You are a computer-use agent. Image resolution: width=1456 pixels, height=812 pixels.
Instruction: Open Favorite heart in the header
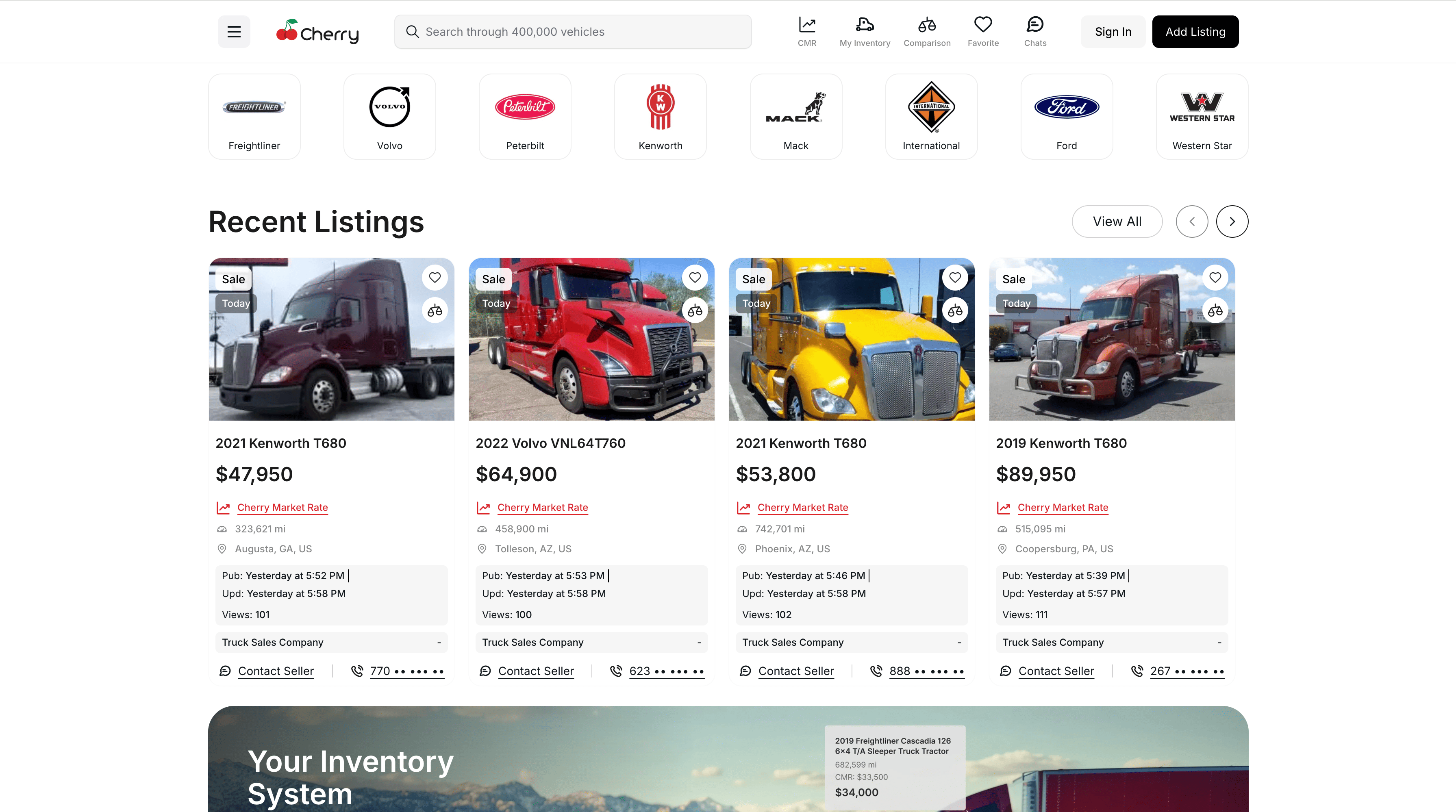(x=982, y=25)
